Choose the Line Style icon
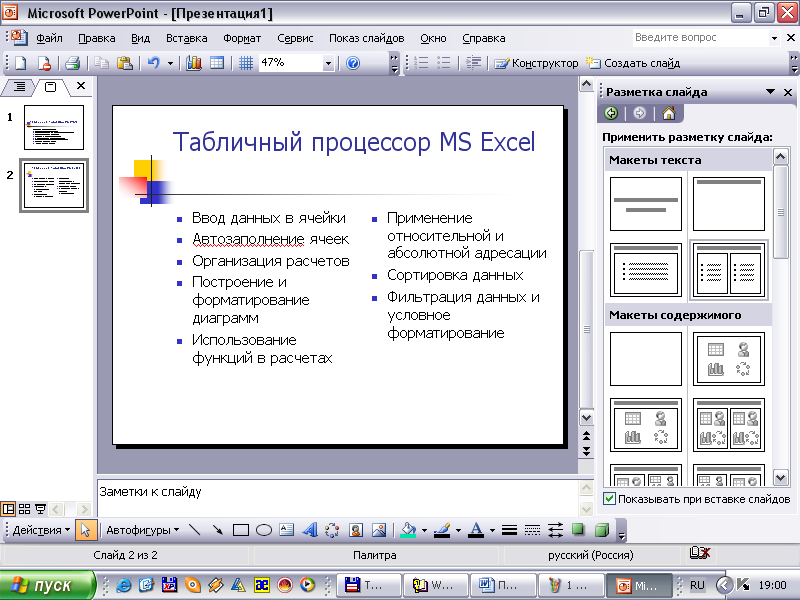 coord(509,530)
